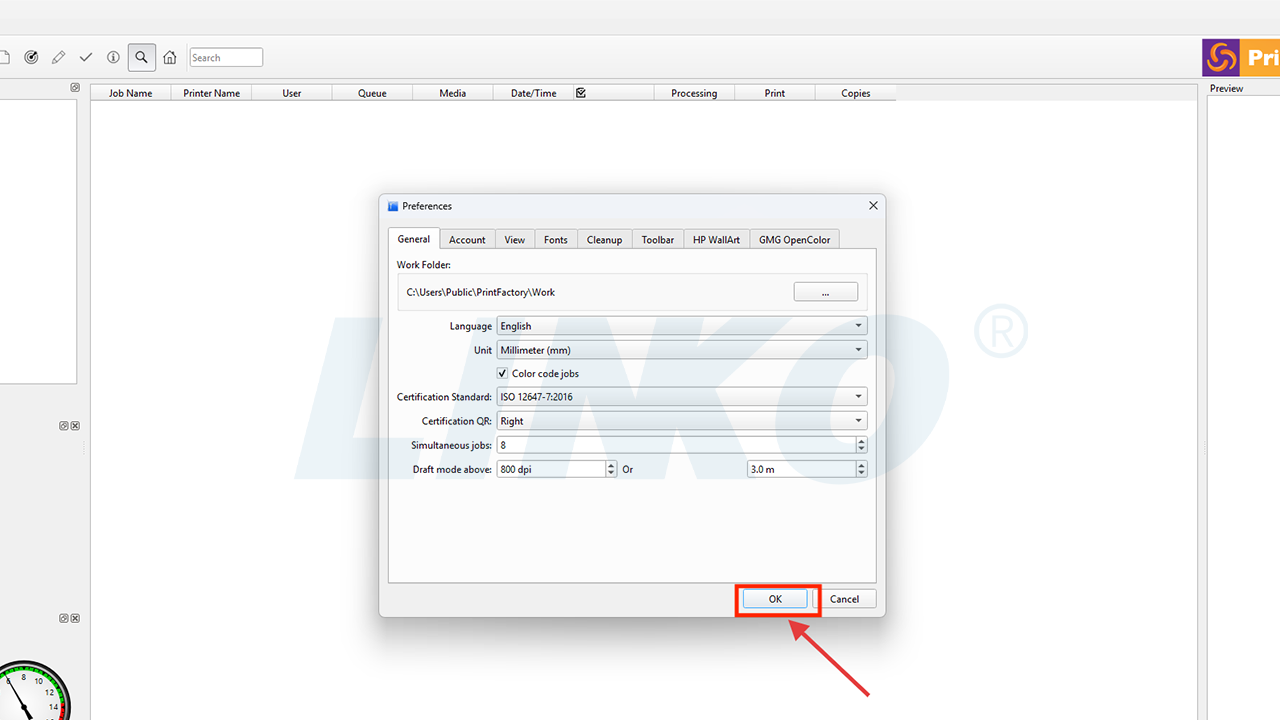The width and height of the screenshot is (1280, 720).
Task: Increase Simultaneous jobs with up arrow
Action: [862, 441]
